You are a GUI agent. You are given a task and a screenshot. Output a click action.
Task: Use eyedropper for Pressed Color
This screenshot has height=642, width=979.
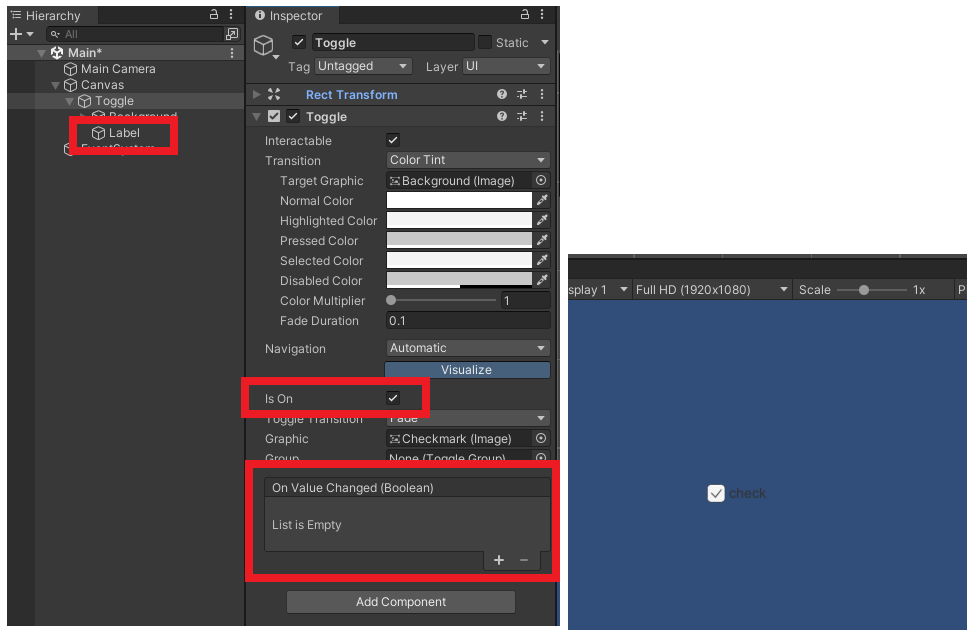(x=542, y=240)
